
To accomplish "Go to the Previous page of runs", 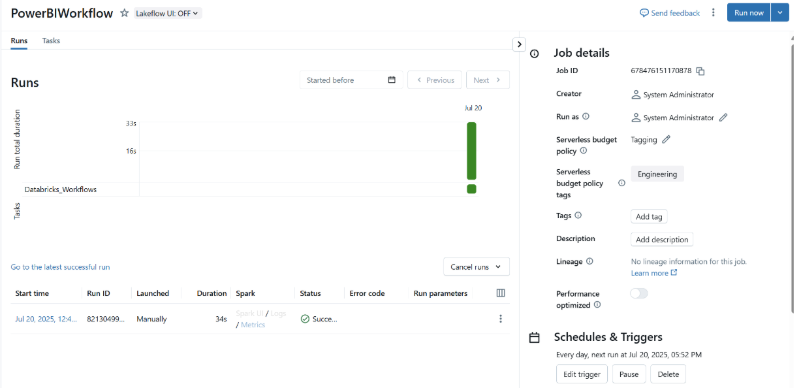I will point(435,80).
